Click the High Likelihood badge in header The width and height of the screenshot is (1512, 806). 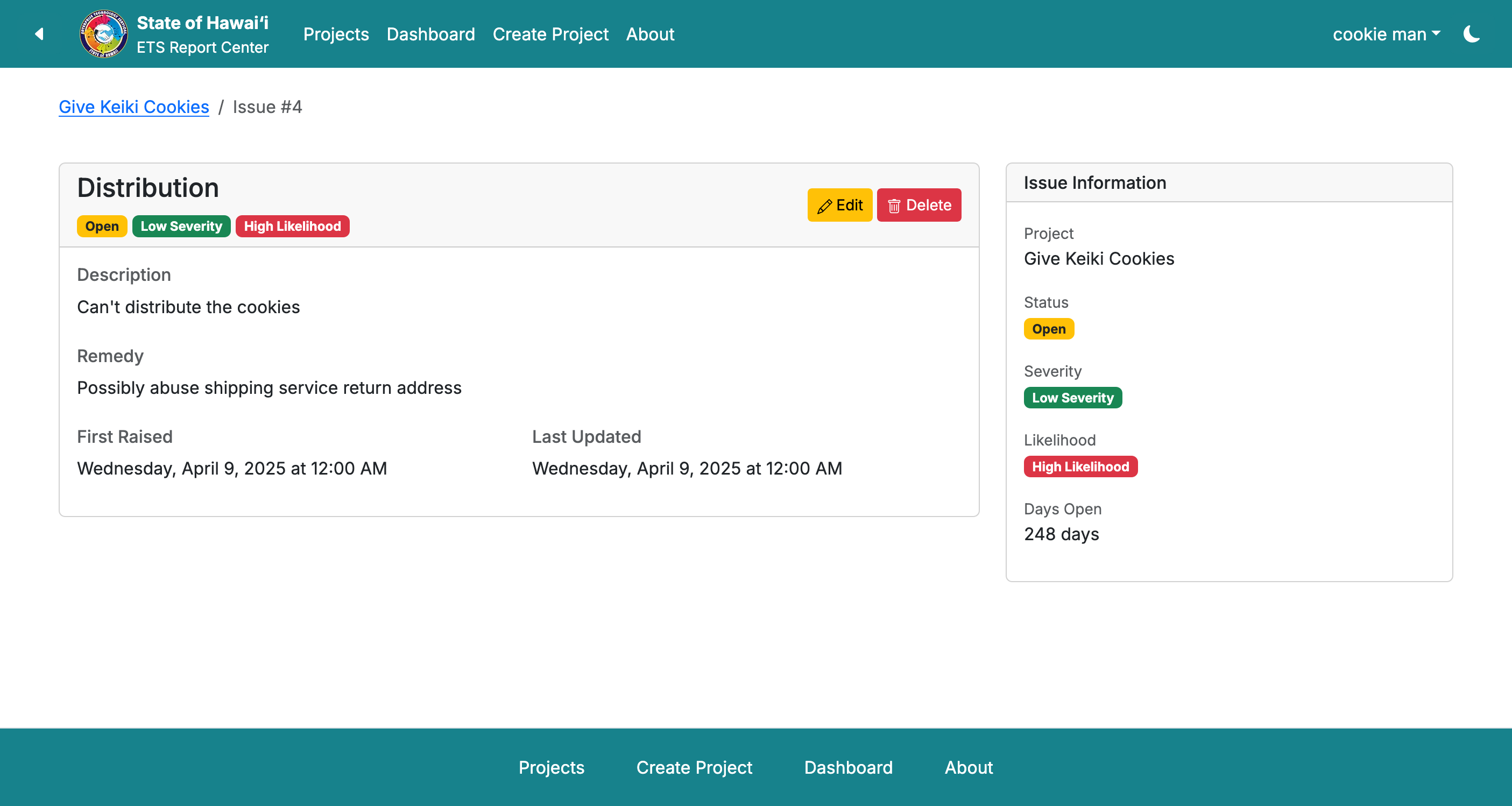tap(292, 226)
